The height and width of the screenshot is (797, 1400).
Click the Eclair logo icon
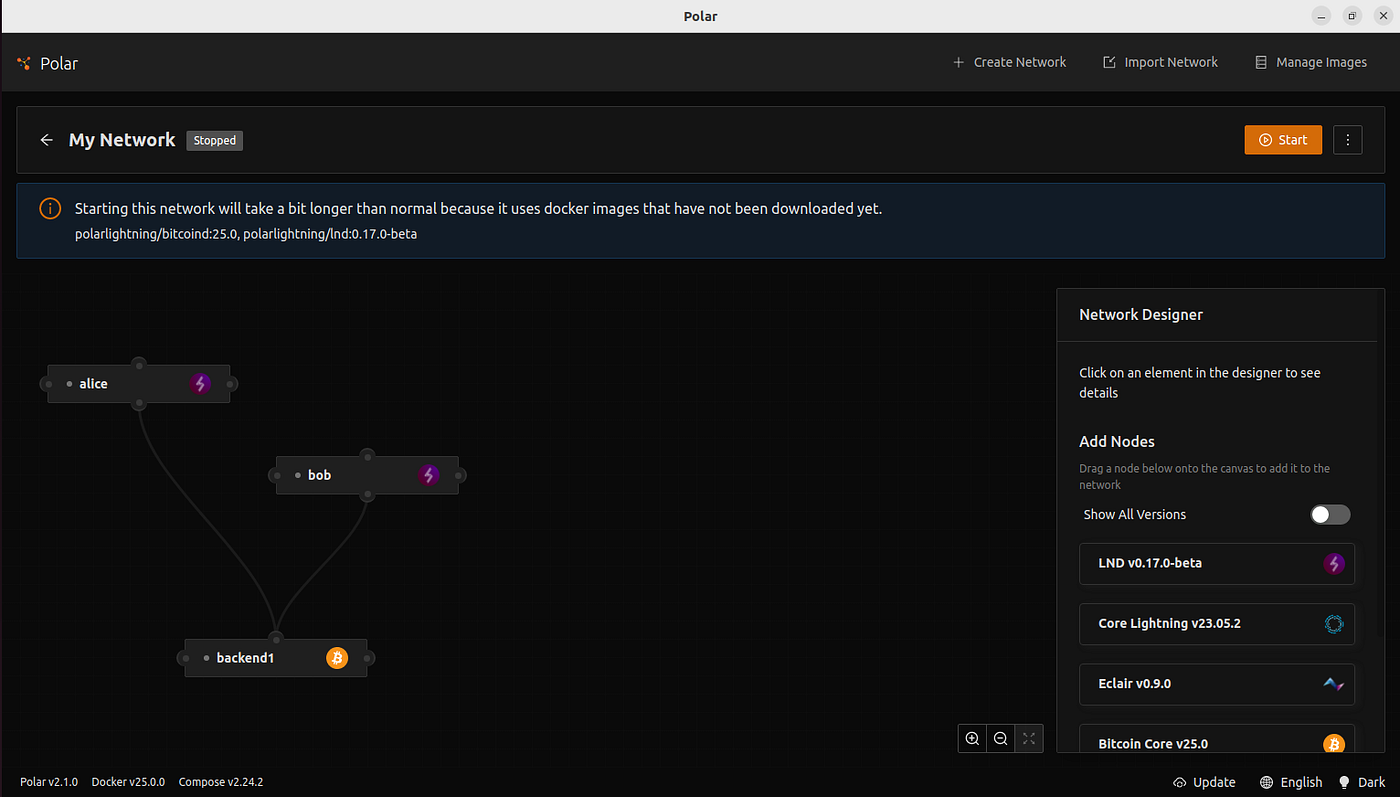point(1334,684)
